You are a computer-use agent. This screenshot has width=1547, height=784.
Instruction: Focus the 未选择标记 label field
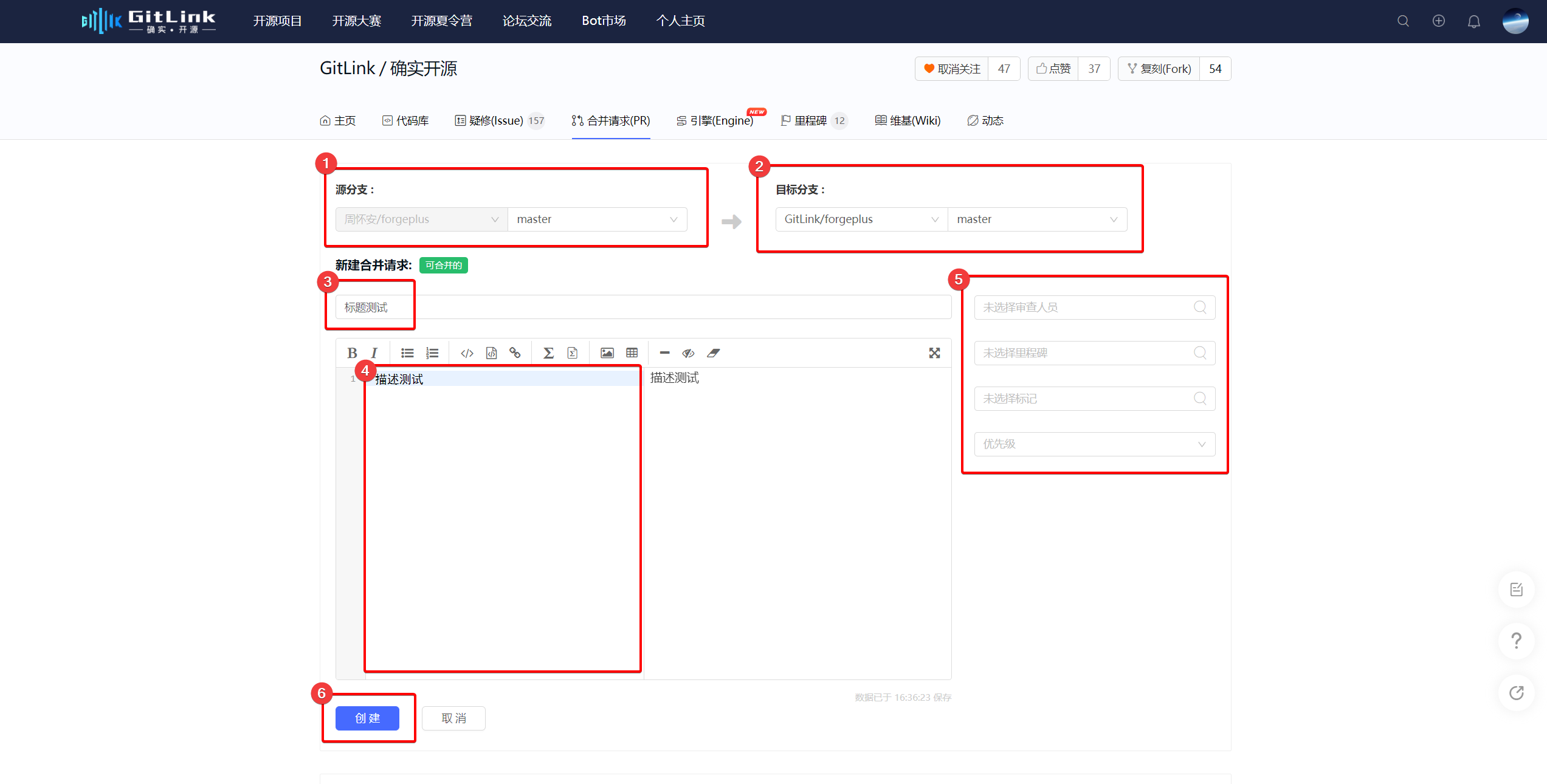(x=1095, y=399)
